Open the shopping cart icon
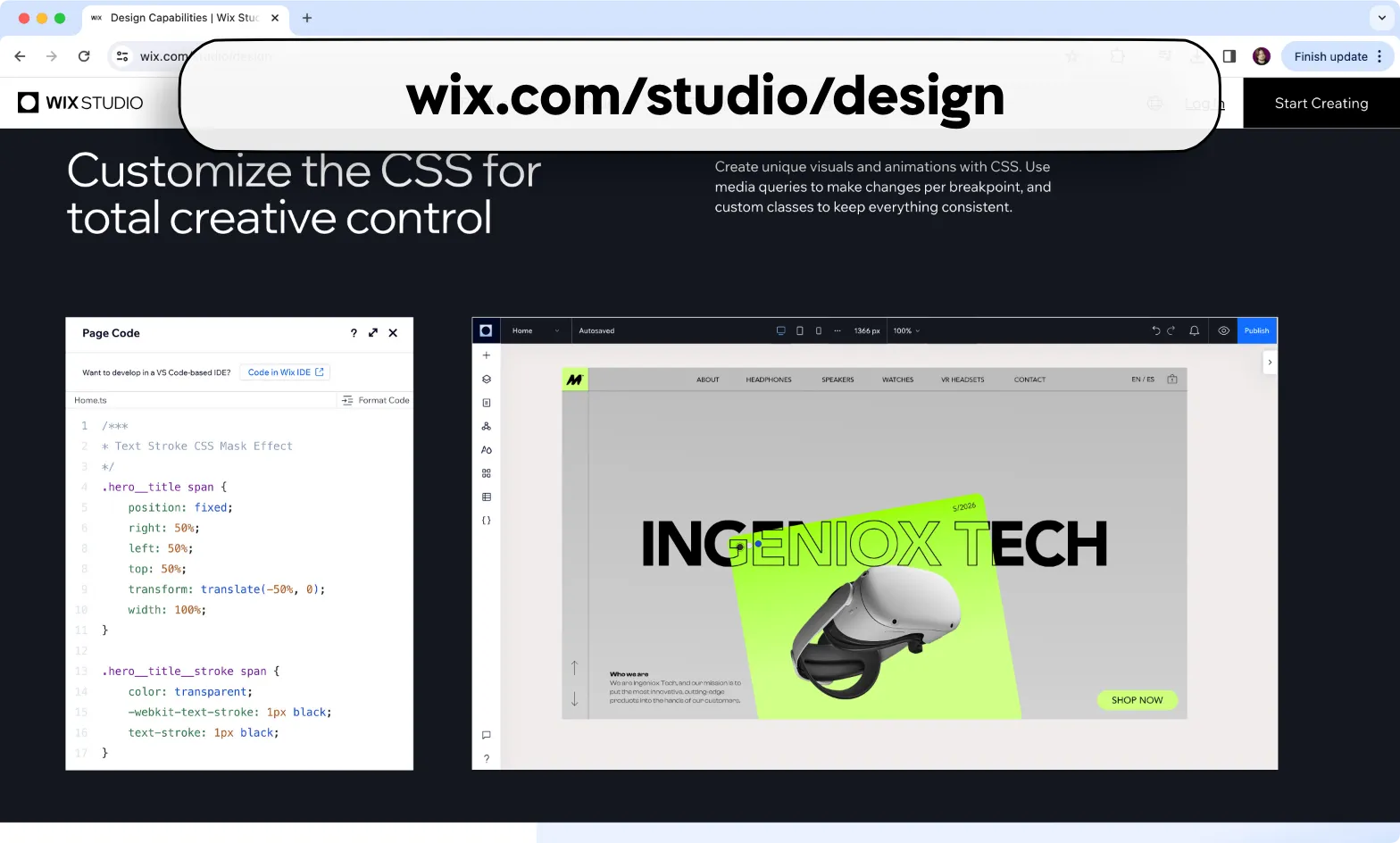1400x843 pixels. coord(1172,380)
